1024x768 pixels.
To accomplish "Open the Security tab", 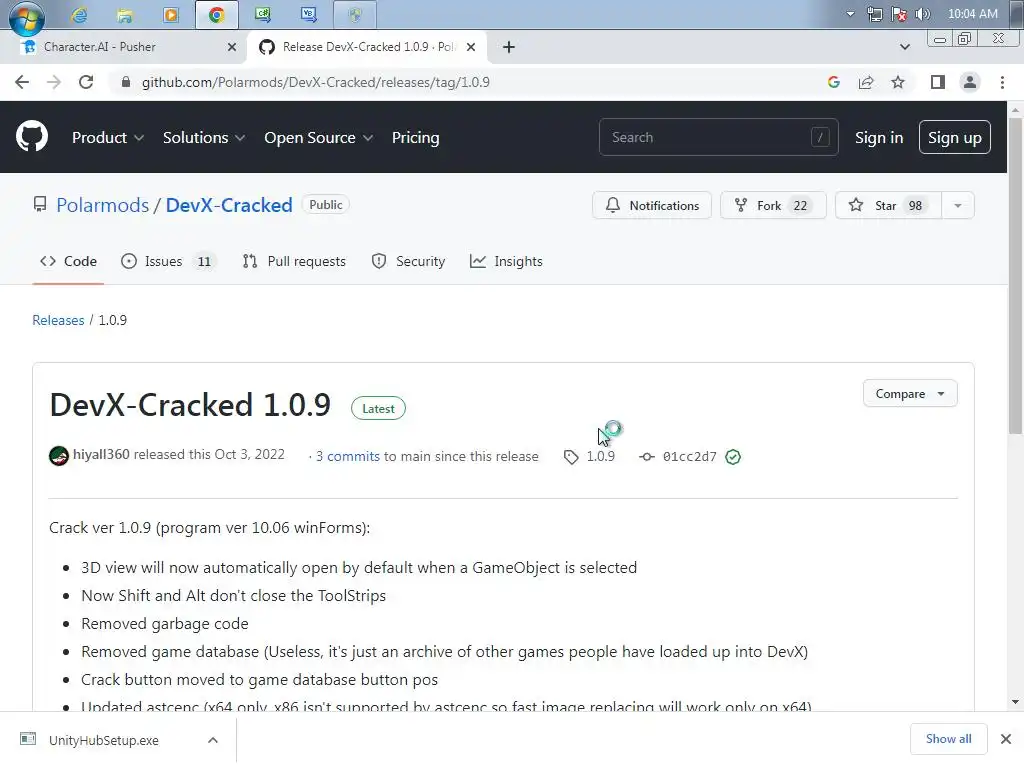I will (x=408, y=261).
